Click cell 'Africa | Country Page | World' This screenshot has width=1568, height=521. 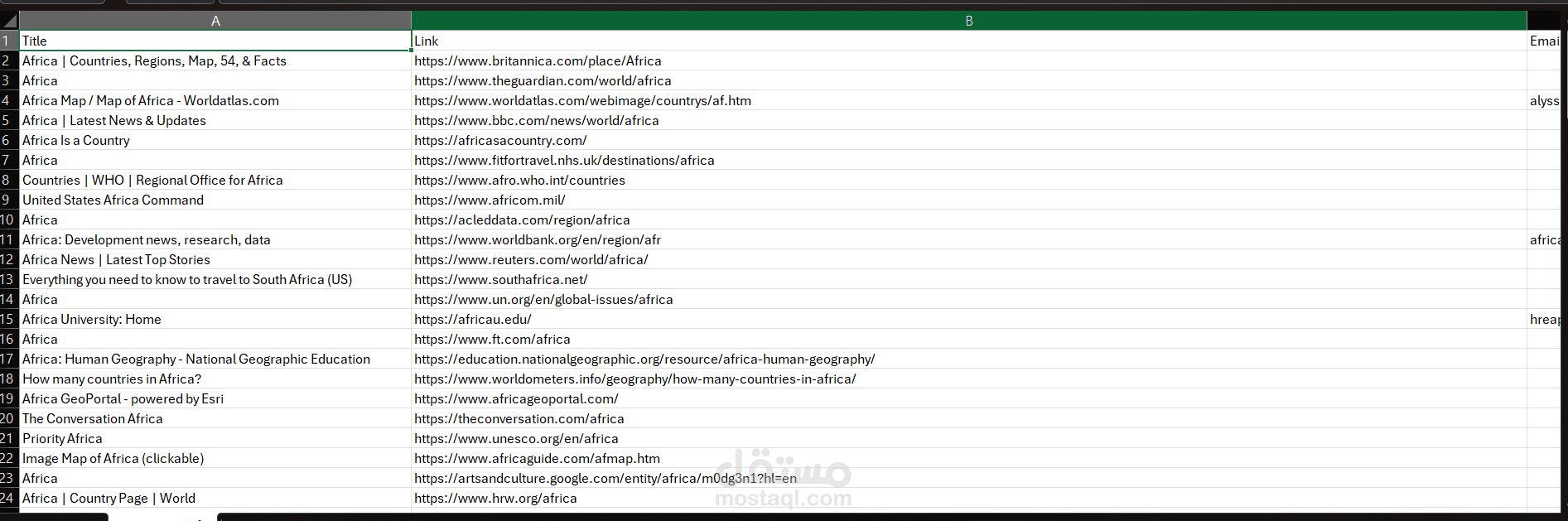(x=215, y=498)
